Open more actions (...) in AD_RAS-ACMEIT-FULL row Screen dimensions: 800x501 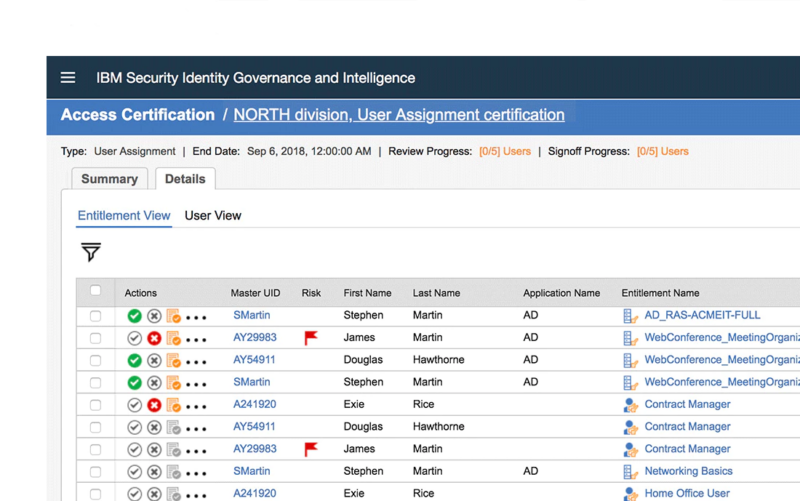[x=196, y=317]
